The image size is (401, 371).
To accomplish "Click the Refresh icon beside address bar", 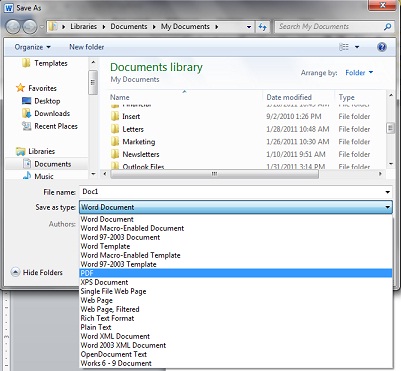I will [x=263, y=27].
